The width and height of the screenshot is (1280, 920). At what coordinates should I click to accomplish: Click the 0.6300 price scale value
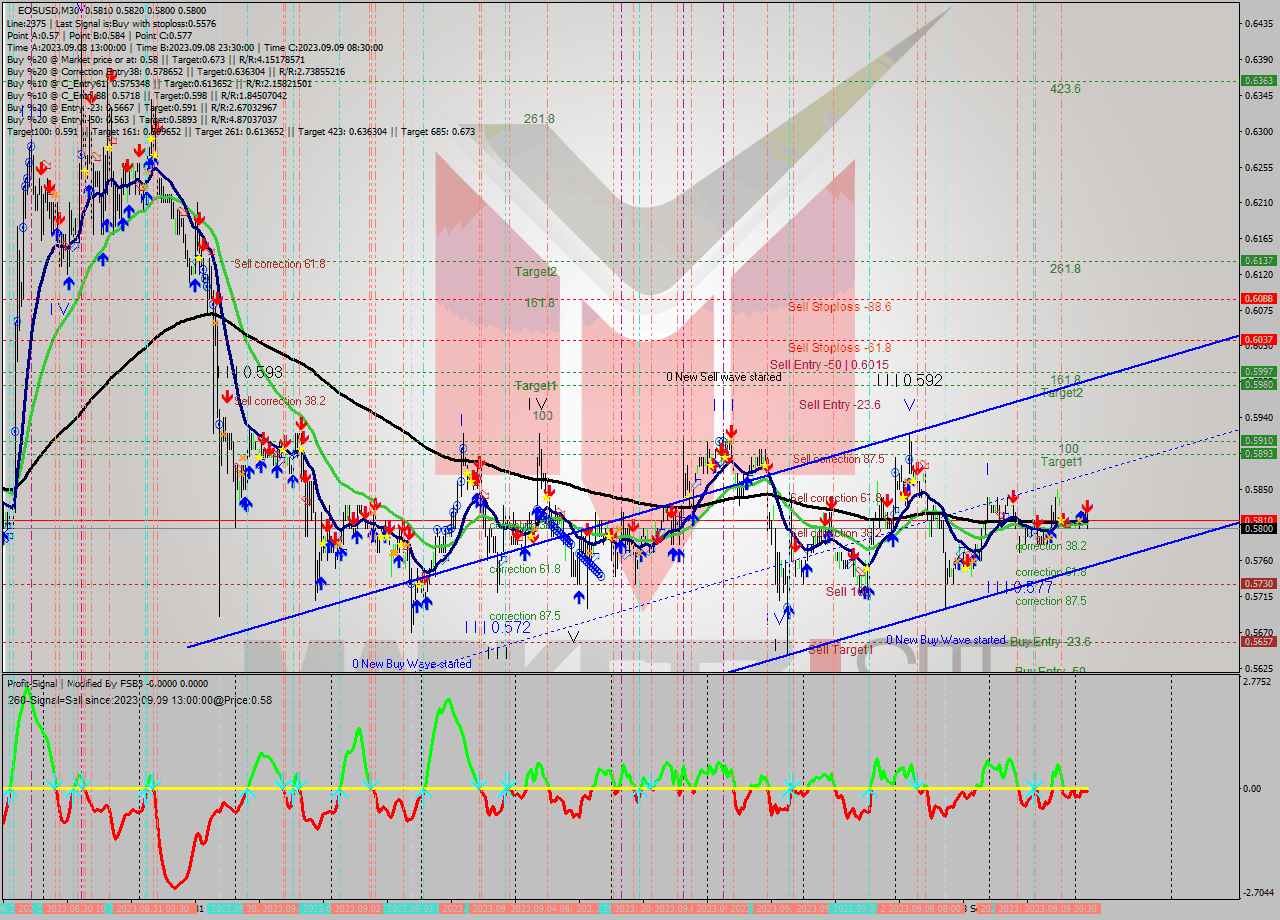click(1257, 131)
